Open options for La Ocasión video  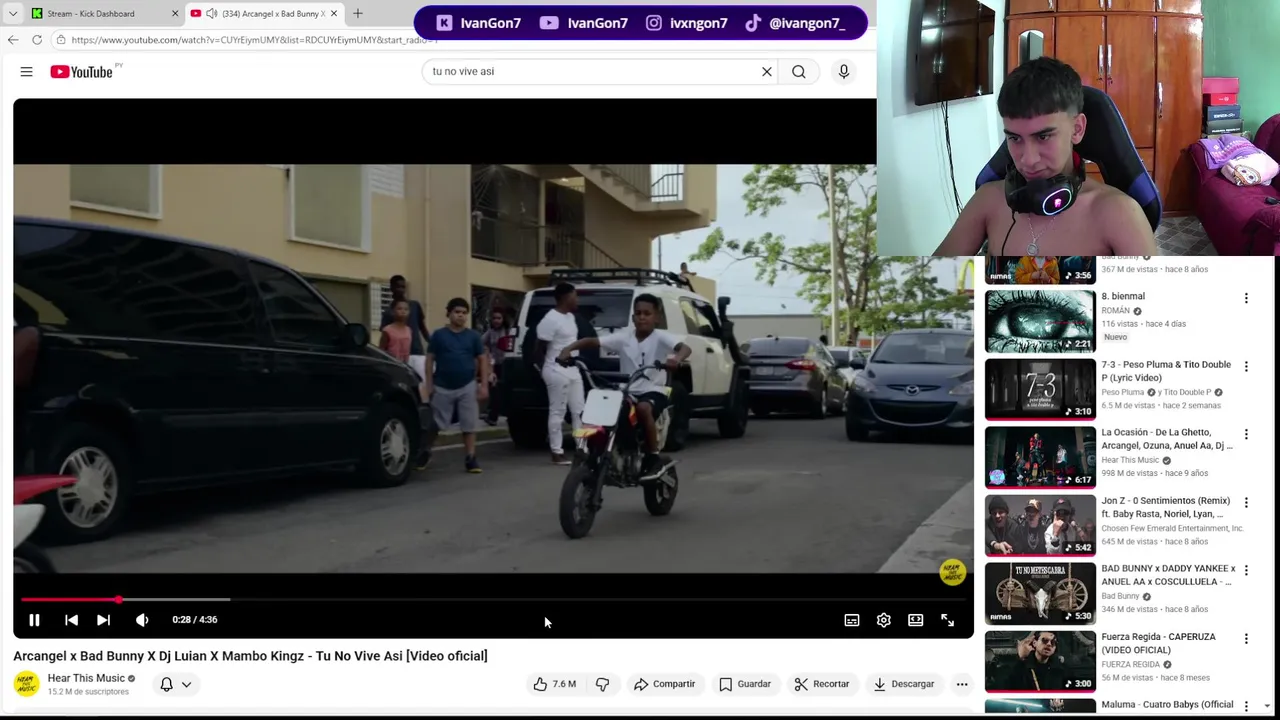1246,434
